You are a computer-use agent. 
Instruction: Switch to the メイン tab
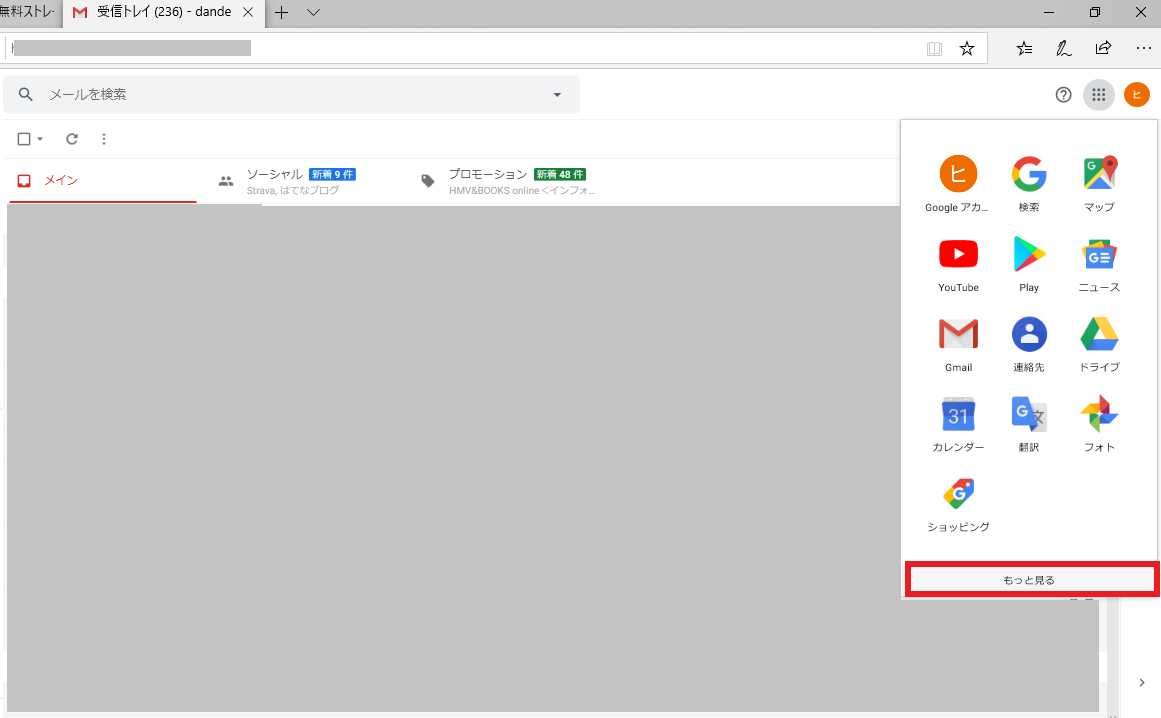point(102,181)
